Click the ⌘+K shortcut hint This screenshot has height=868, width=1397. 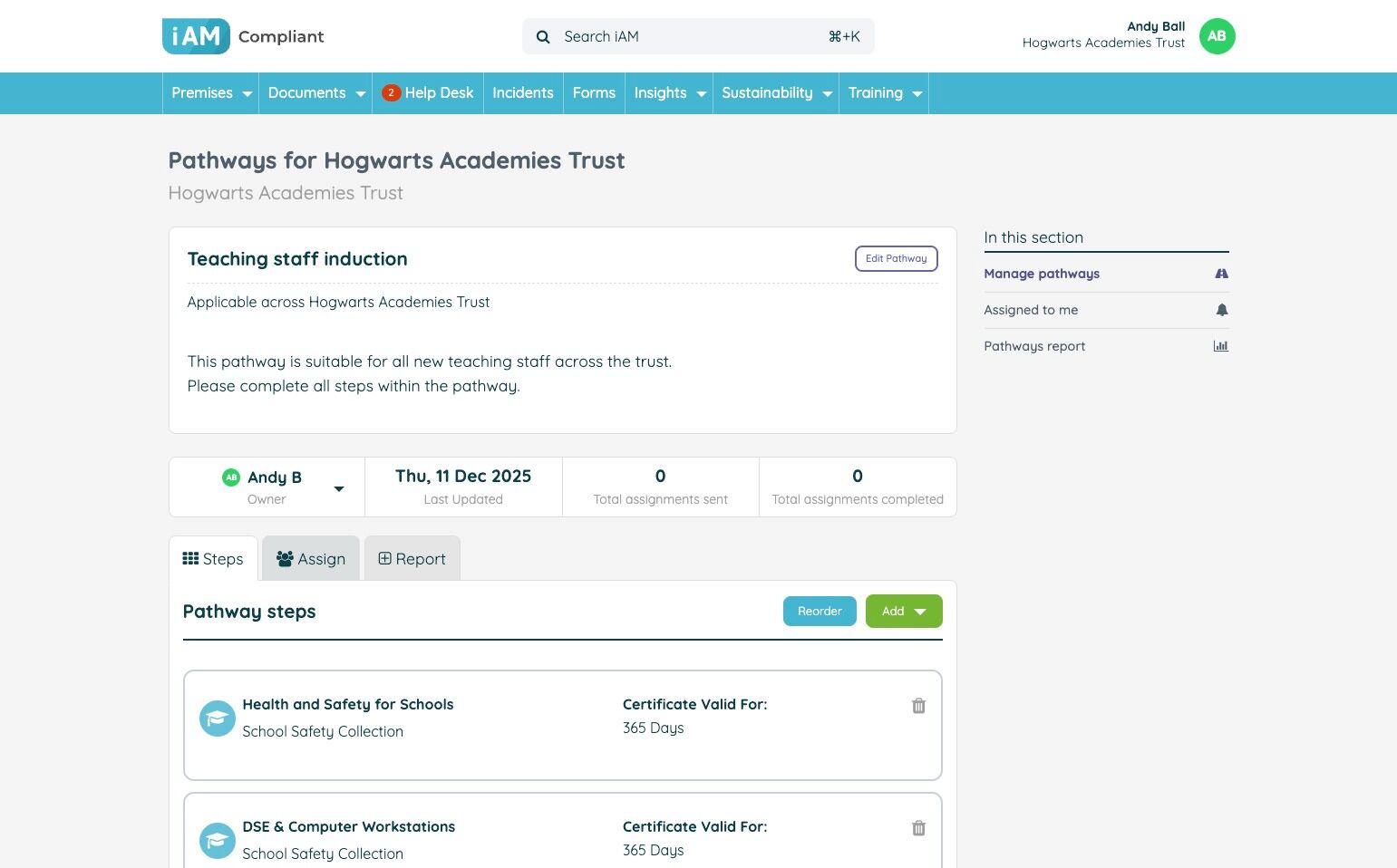point(844,37)
